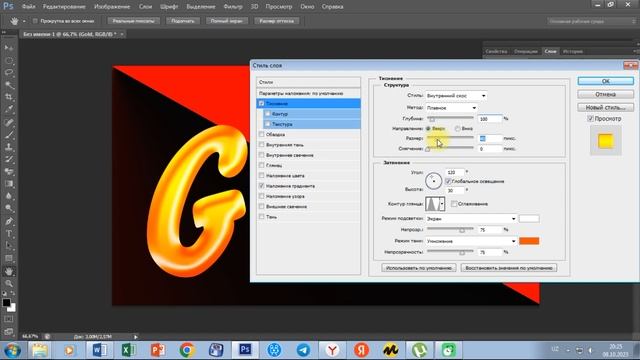The width and height of the screenshot is (640, 360).
Task: Open Telegram from the taskbar
Action: pyautogui.click(x=303, y=350)
